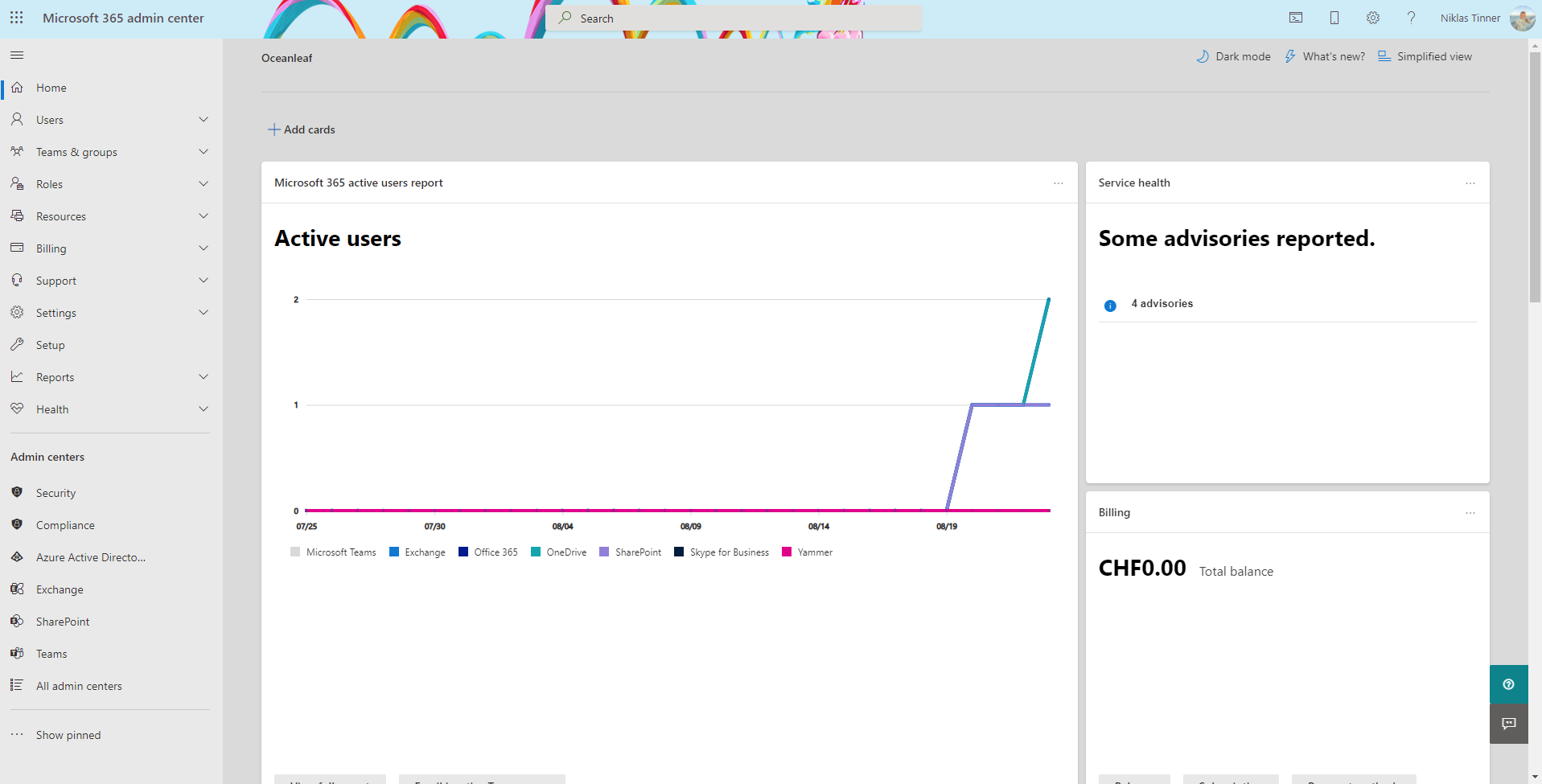1542x784 pixels.
Task: Open the Teams admin center
Action: [51, 653]
